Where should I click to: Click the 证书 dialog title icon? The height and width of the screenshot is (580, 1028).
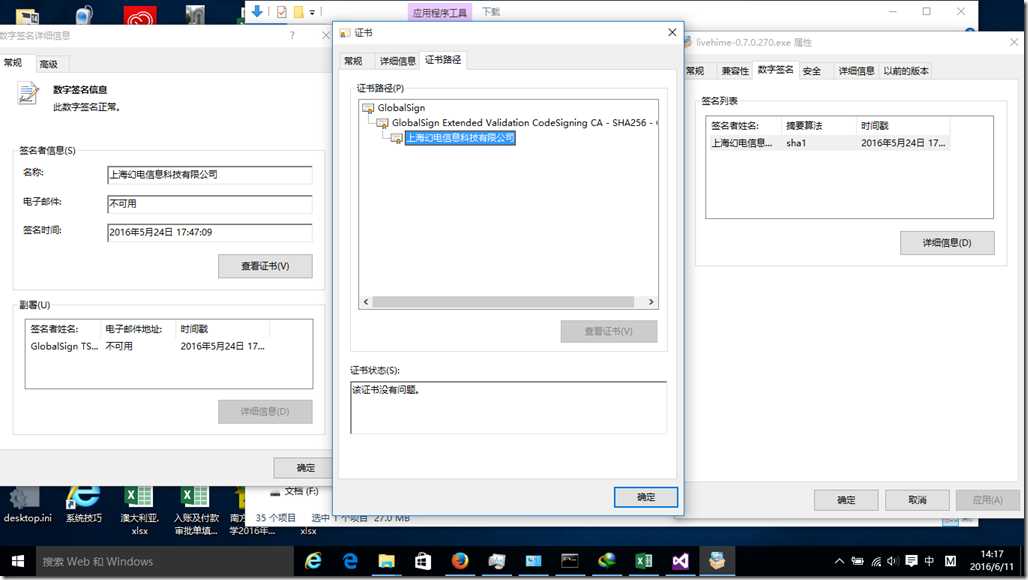[345, 33]
